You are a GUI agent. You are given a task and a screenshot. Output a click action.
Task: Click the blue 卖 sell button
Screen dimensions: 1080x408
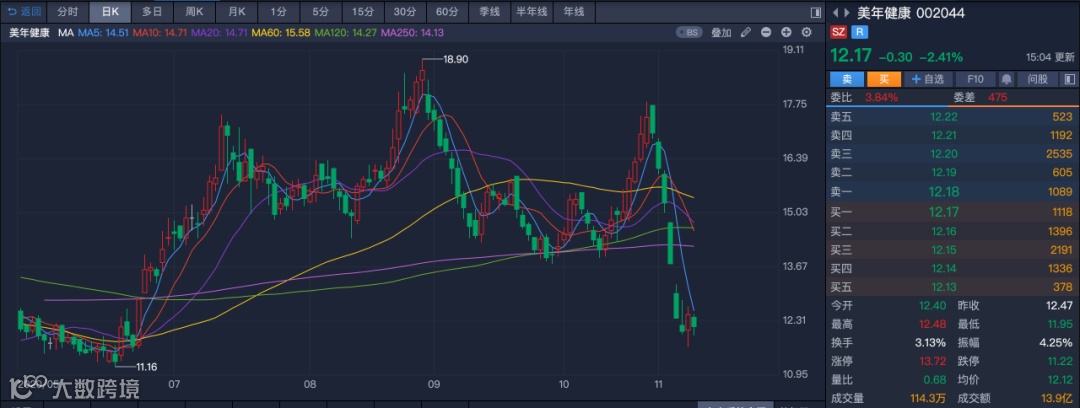(847, 79)
